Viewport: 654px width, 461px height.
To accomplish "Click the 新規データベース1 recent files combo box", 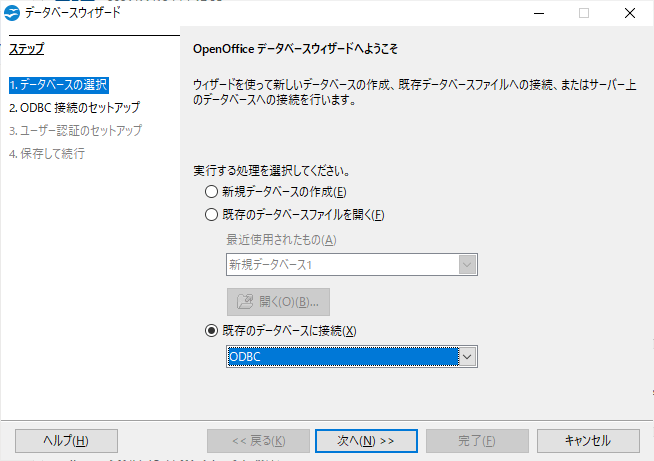I will point(352,265).
